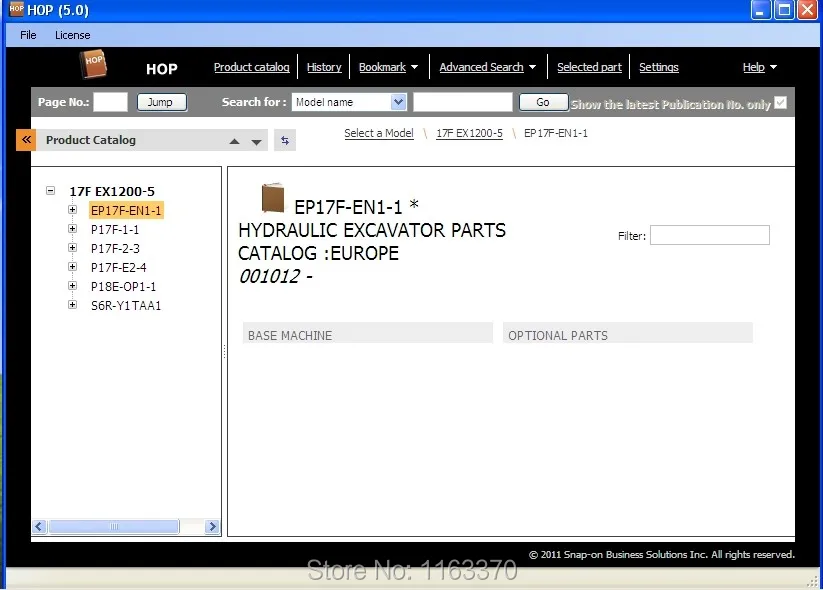Expand the P17F-1-1 tree node

pyautogui.click(x=72, y=228)
